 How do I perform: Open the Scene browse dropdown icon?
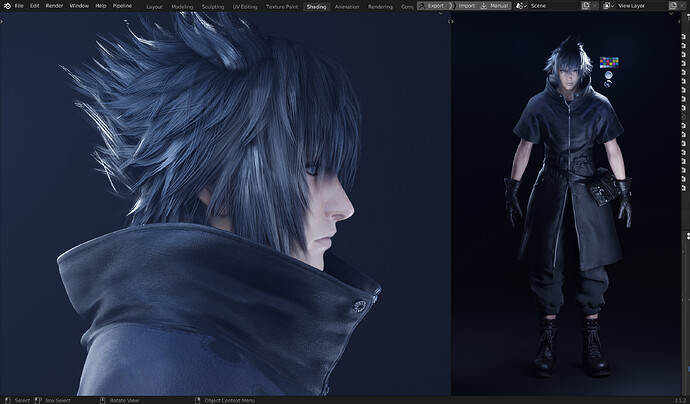tap(521, 6)
